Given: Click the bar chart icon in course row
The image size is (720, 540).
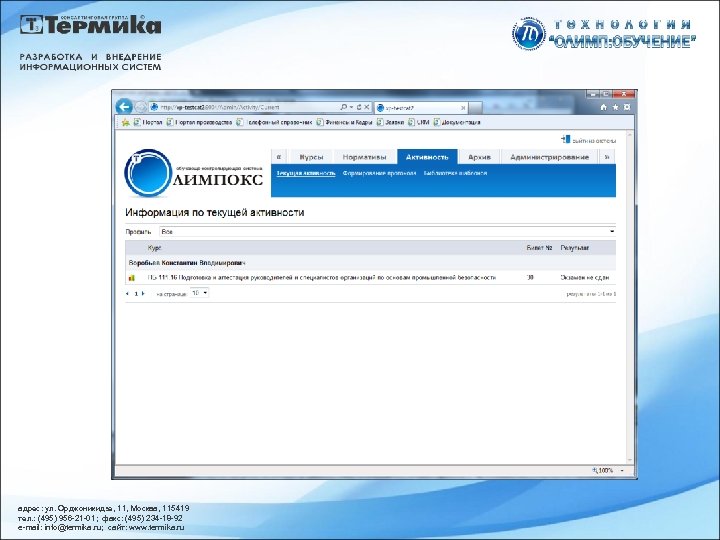Looking at the screenshot, I should 132,278.
